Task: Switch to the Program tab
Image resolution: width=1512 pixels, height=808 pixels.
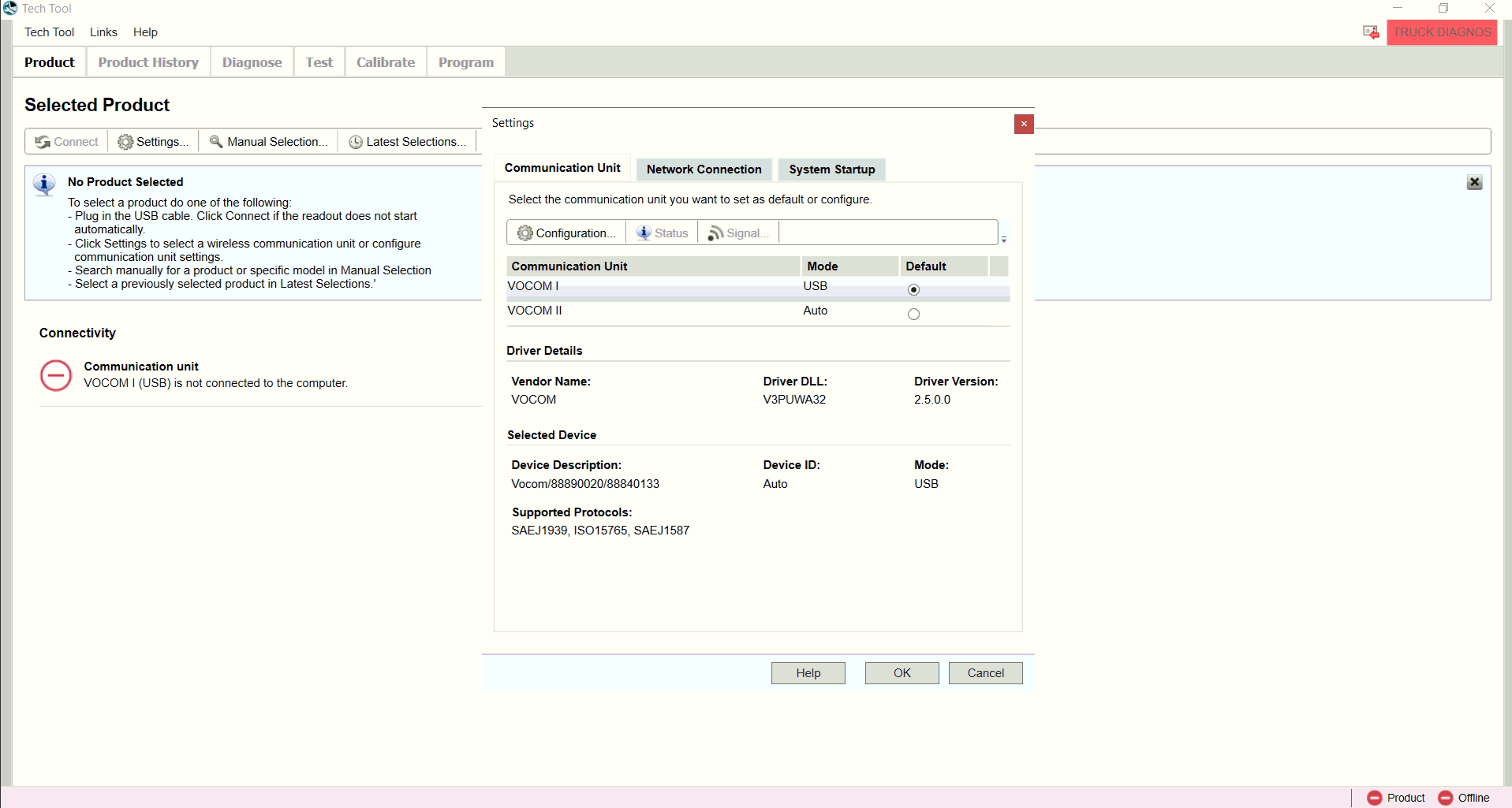Action: [466, 62]
